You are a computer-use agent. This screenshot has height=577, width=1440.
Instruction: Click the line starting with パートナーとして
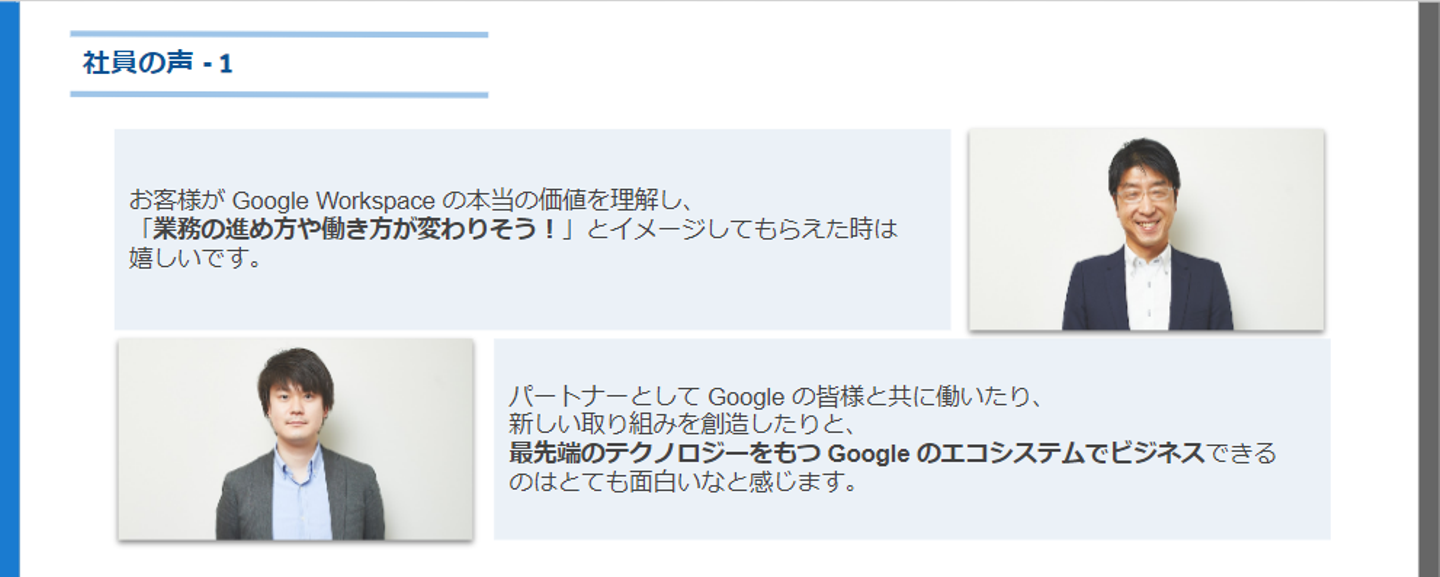click(x=775, y=397)
